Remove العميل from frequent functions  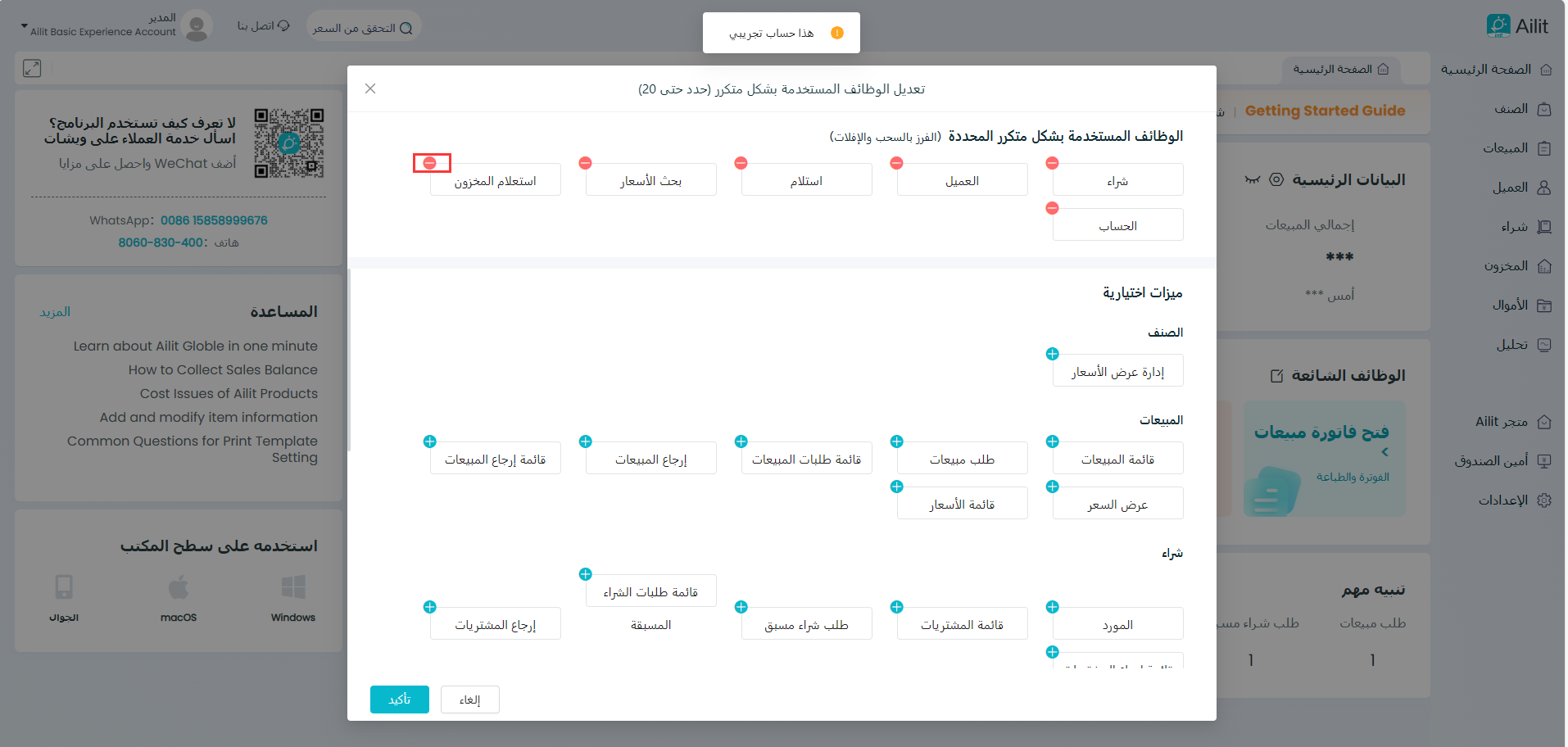[896, 163]
